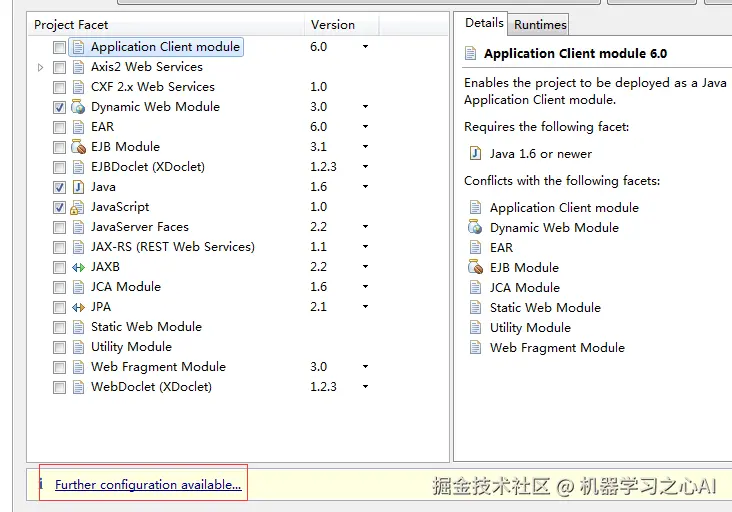Screen dimensions: 732x512
Task: Click the WebDoclet (XDoclet) facet icon
Action: [x=78, y=387]
